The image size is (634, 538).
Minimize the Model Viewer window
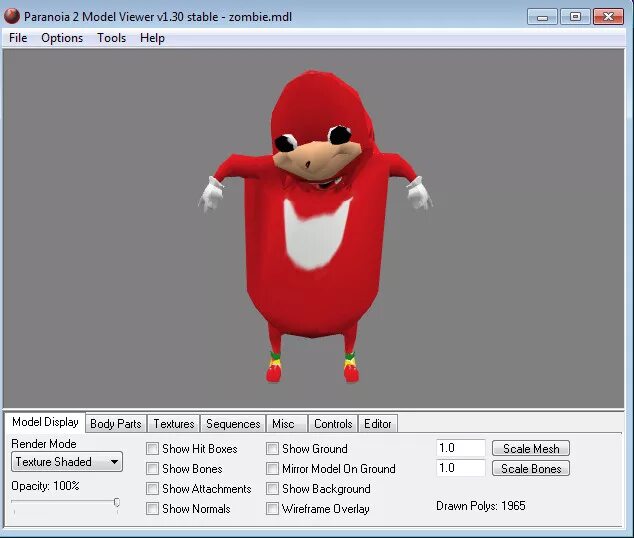542,17
